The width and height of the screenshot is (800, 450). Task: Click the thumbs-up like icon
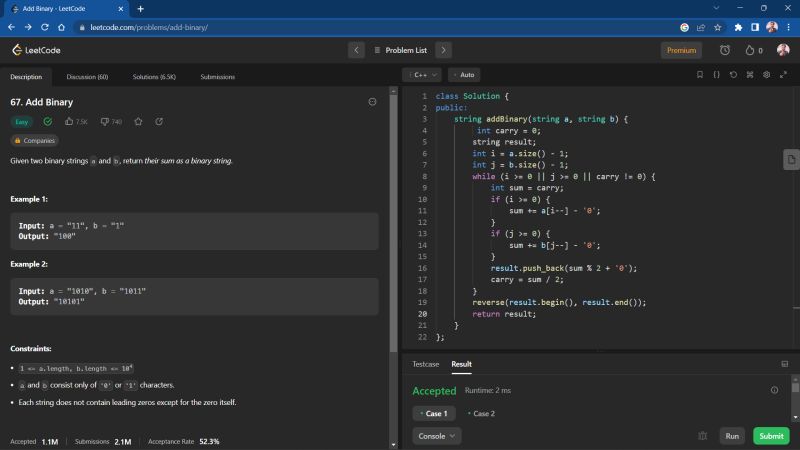coord(69,122)
